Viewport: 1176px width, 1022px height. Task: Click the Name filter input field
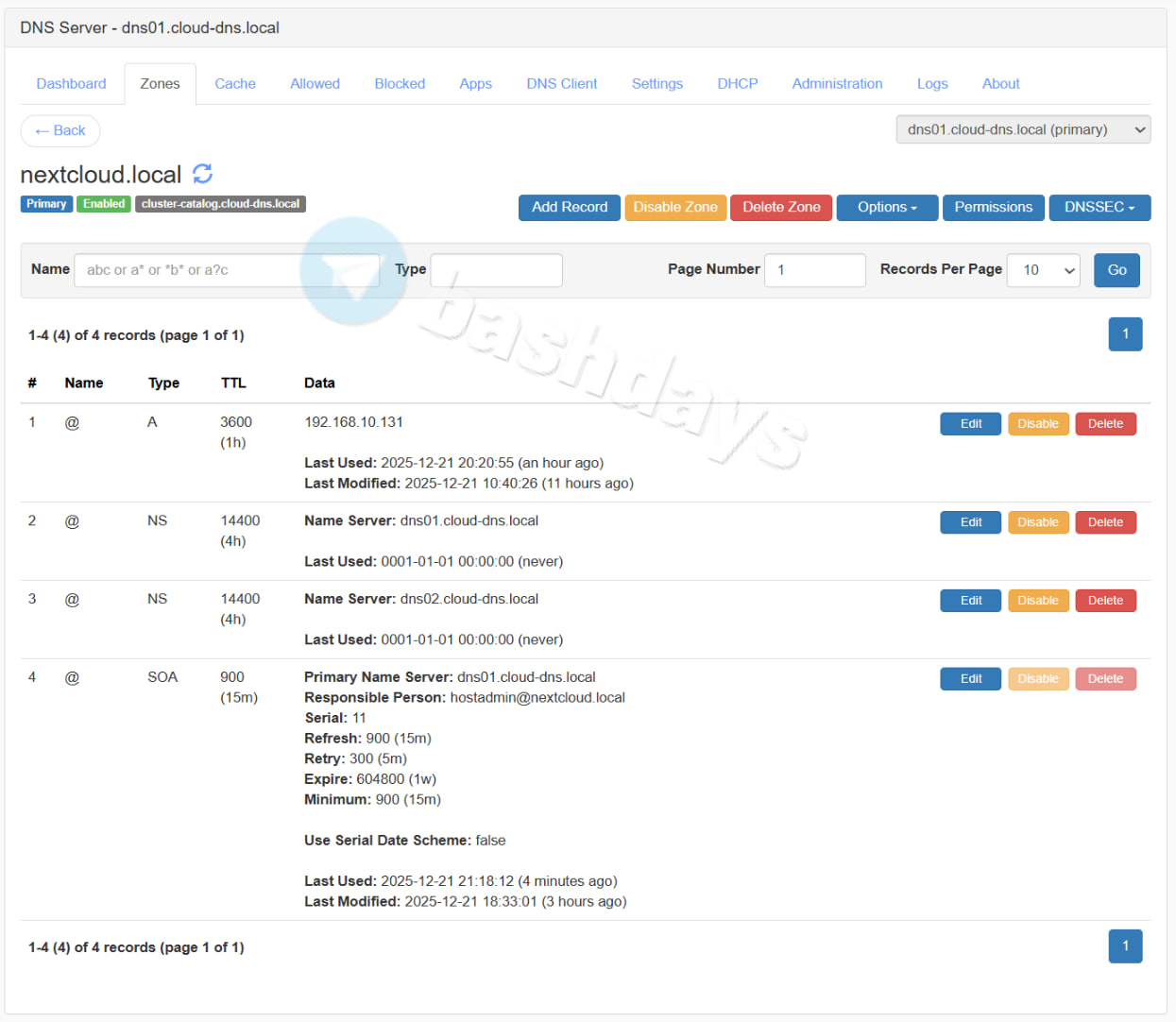[x=227, y=270]
